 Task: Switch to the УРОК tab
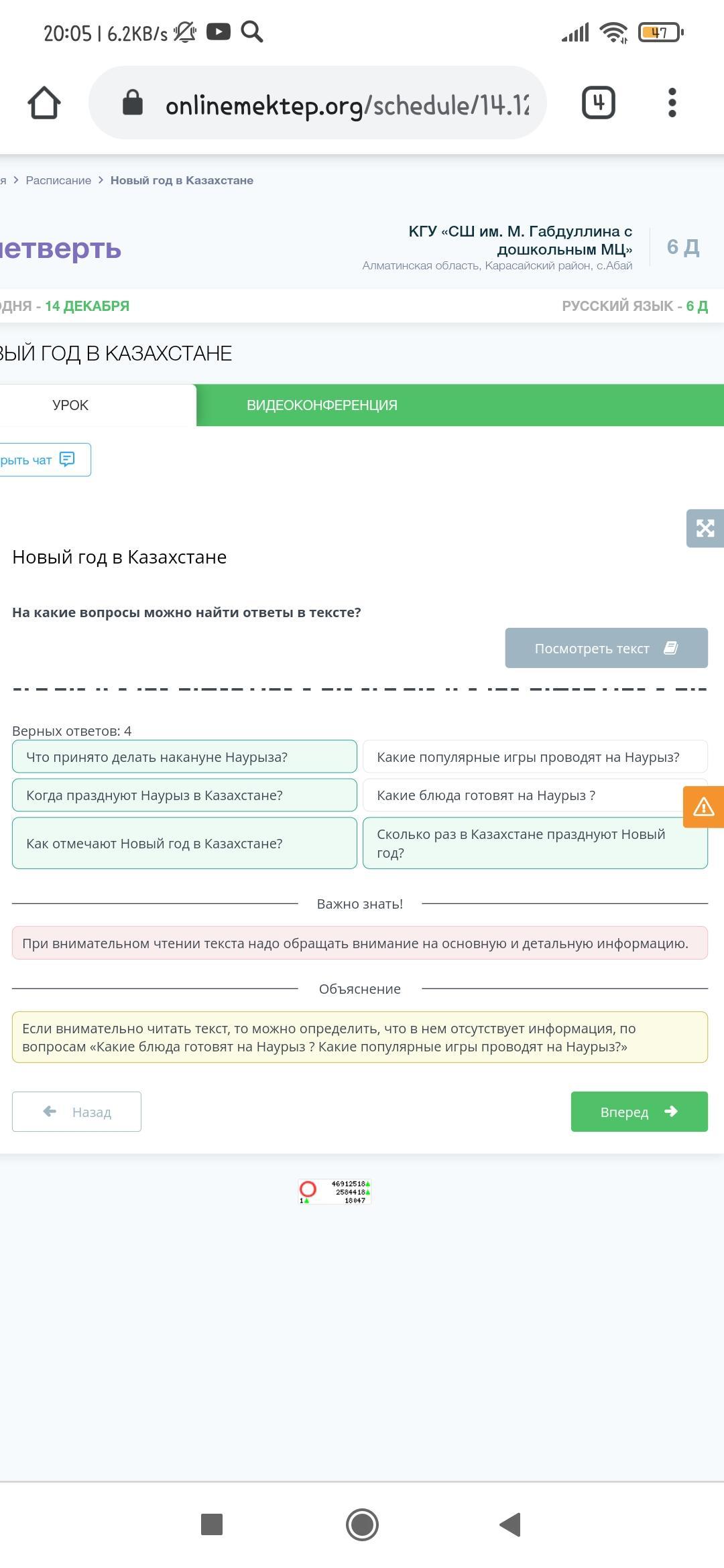70,405
